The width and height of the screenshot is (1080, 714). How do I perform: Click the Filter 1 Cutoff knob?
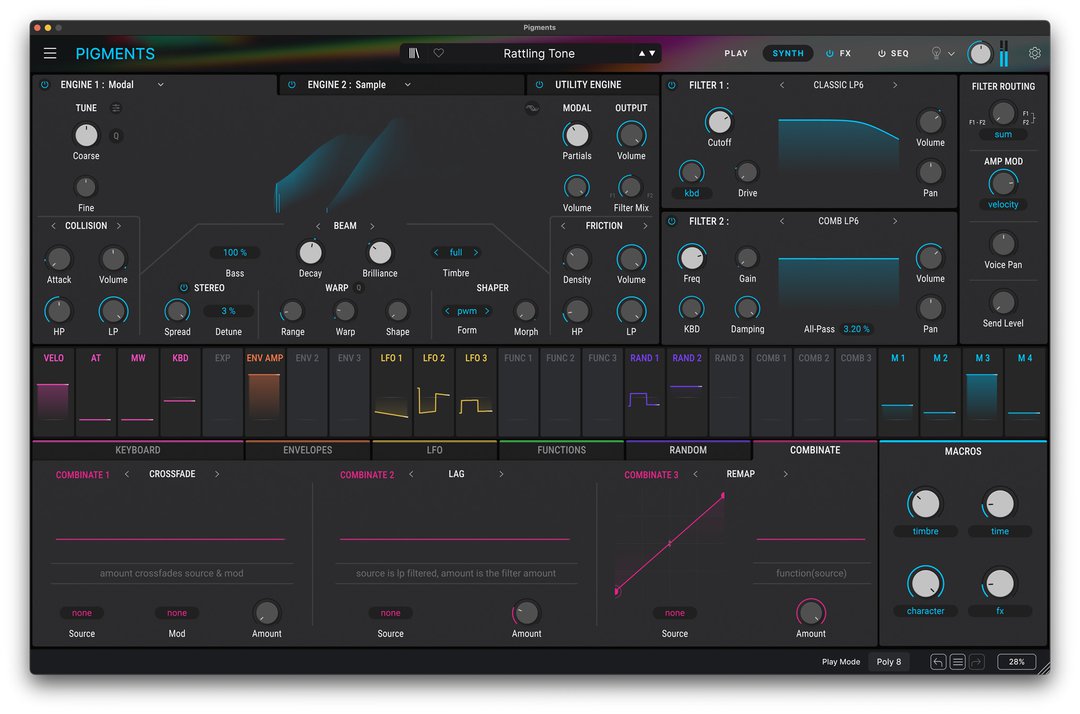point(719,122)
